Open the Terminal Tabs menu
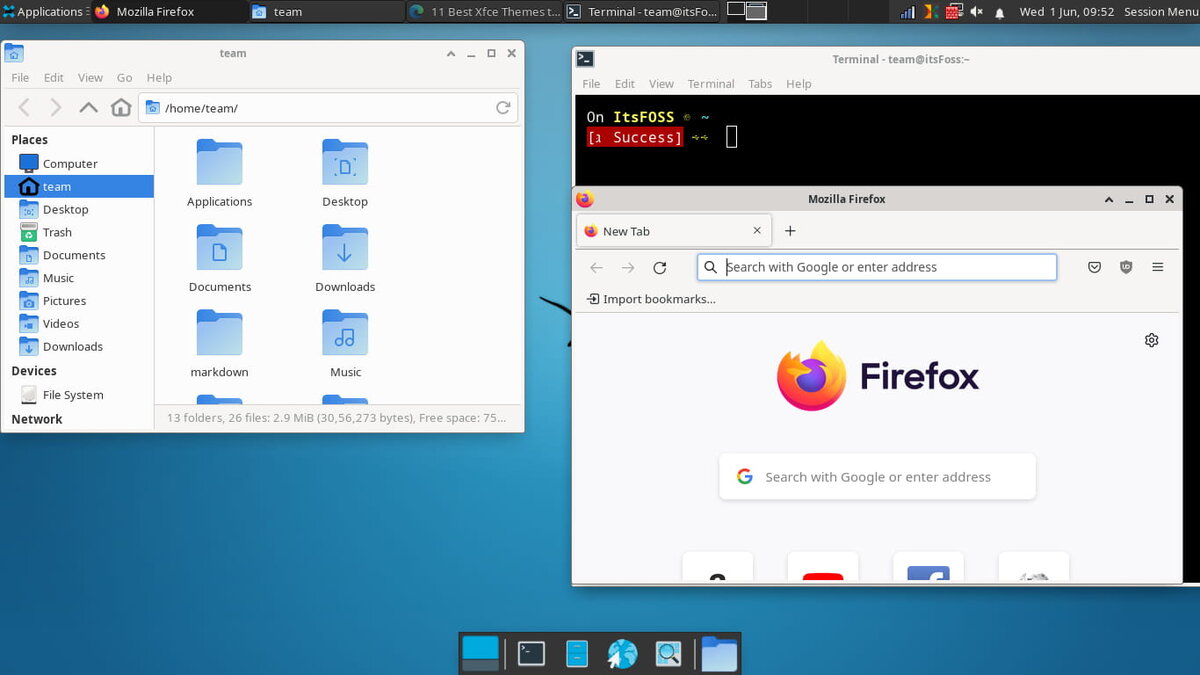The height and width of the screenshot is (675, 1200). click(x=760, y=84)
